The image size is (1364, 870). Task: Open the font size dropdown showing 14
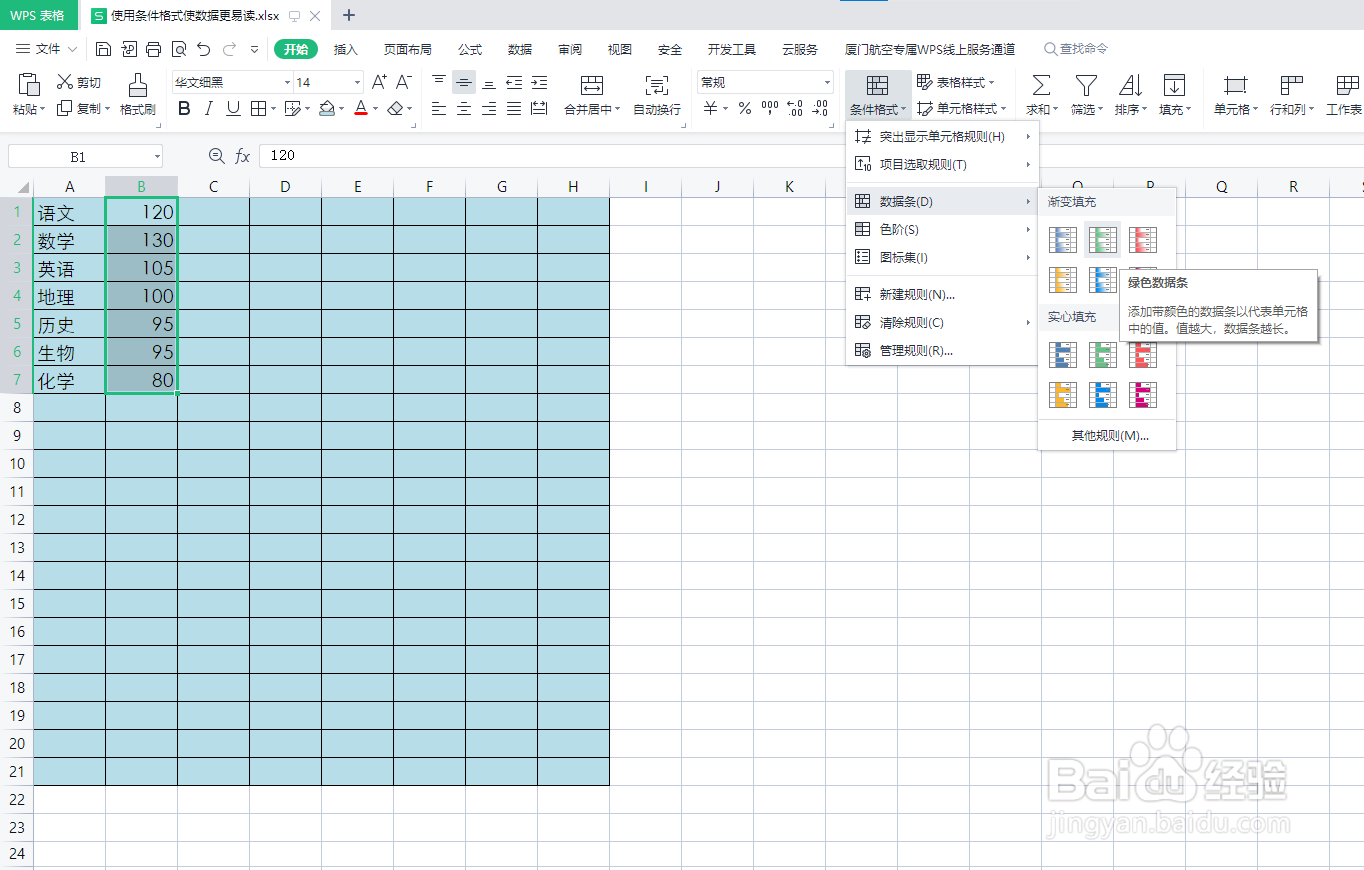[357, 83]
